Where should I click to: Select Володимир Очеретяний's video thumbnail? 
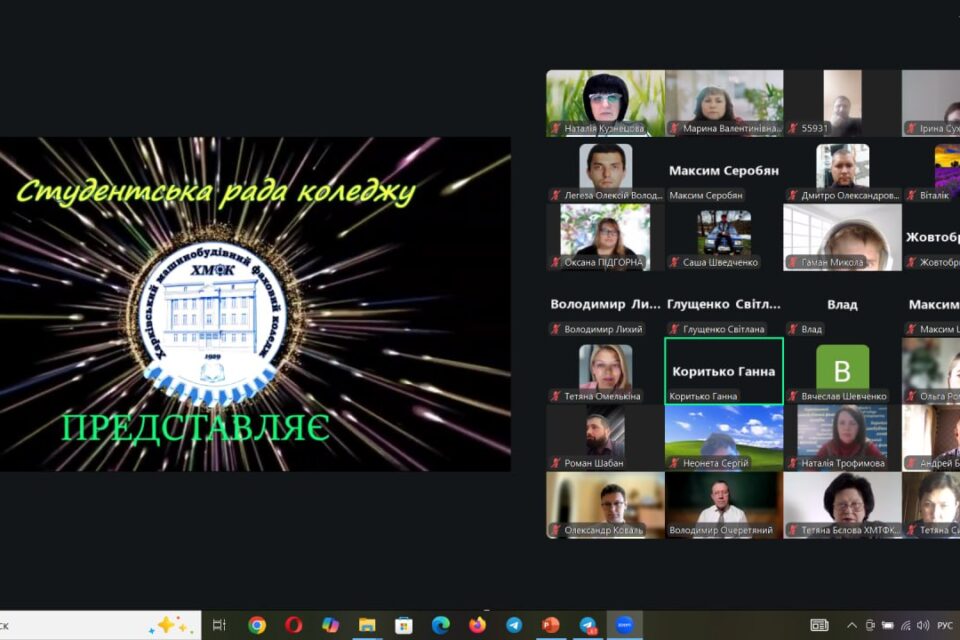coord(724,505)
